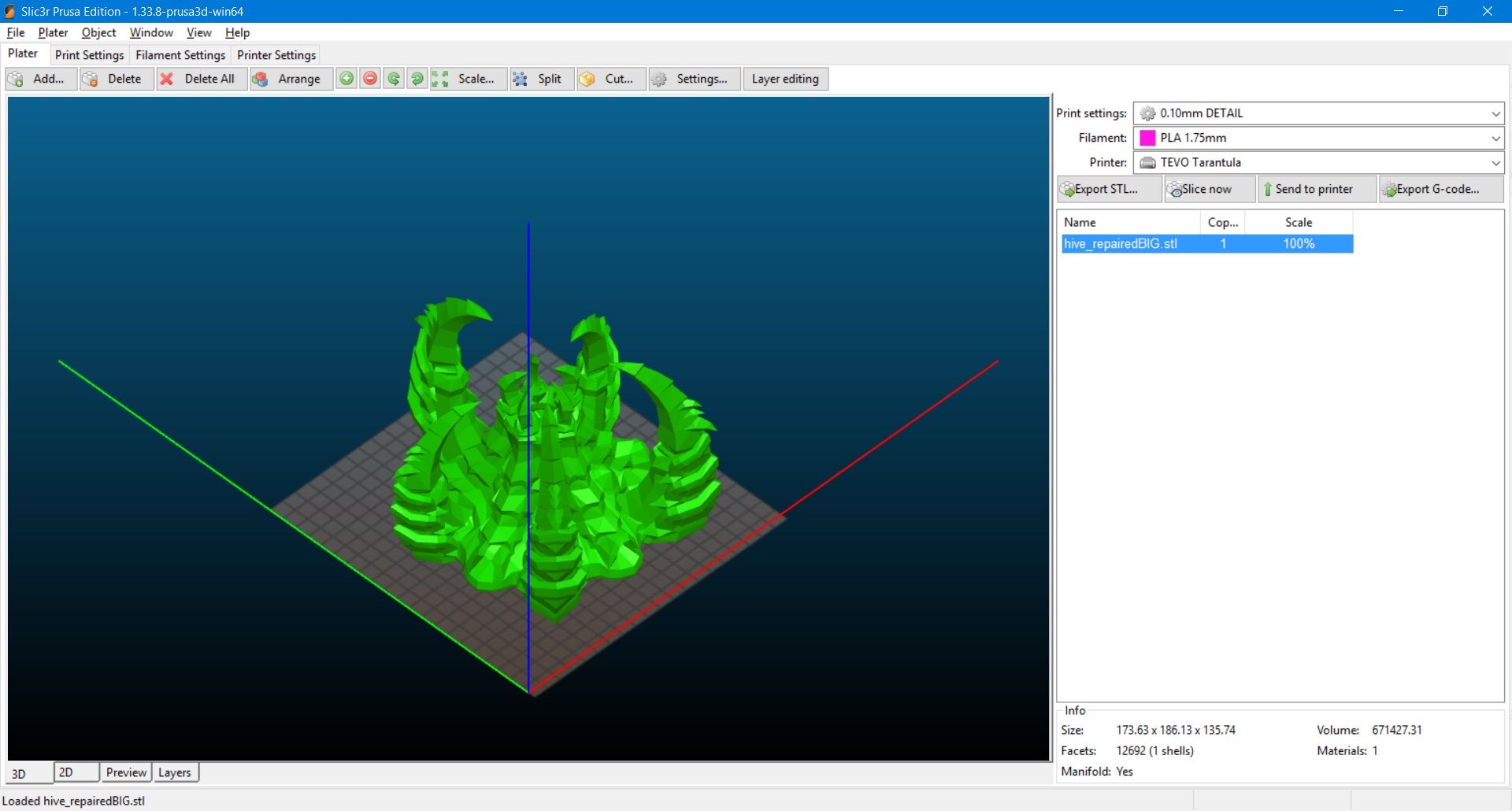Toggle Layer editing mode
This screenshot has width=1512, height=811.
click(x=785, y=79)
